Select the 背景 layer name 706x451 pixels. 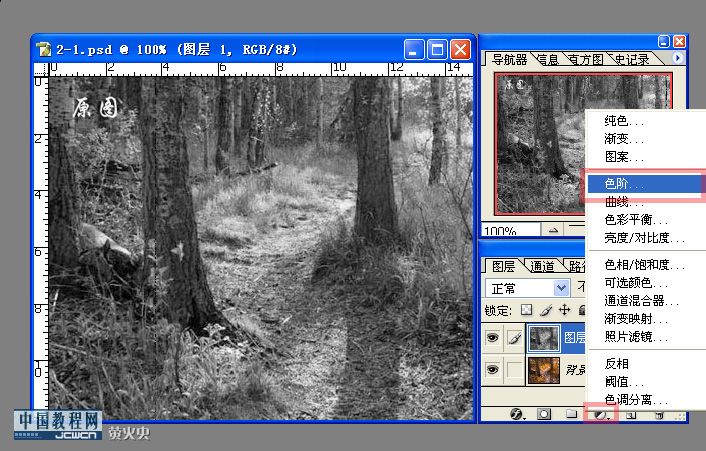(575, 370)
